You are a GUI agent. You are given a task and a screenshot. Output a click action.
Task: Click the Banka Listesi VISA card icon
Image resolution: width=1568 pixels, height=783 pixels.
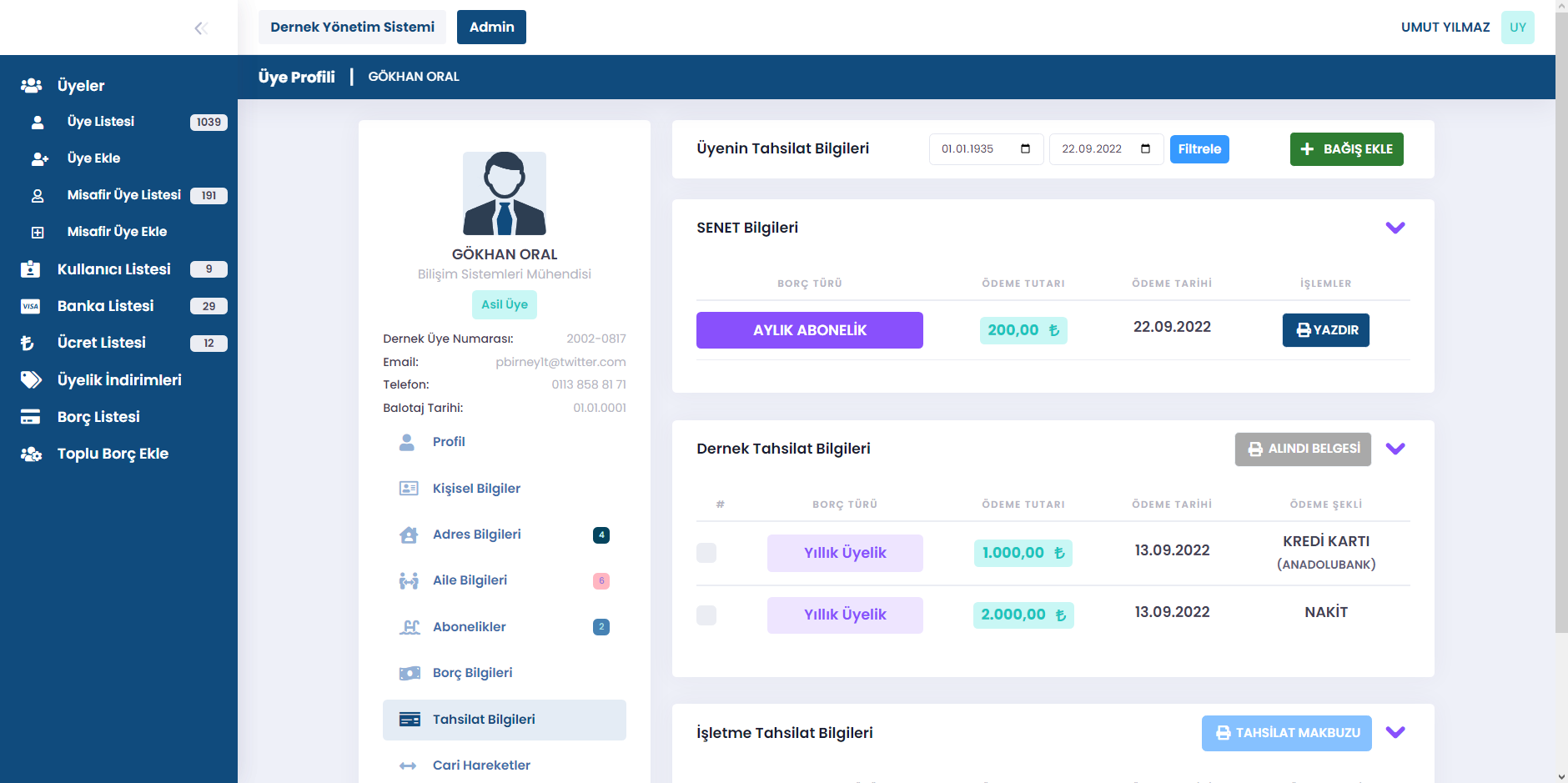coord(31,306)
